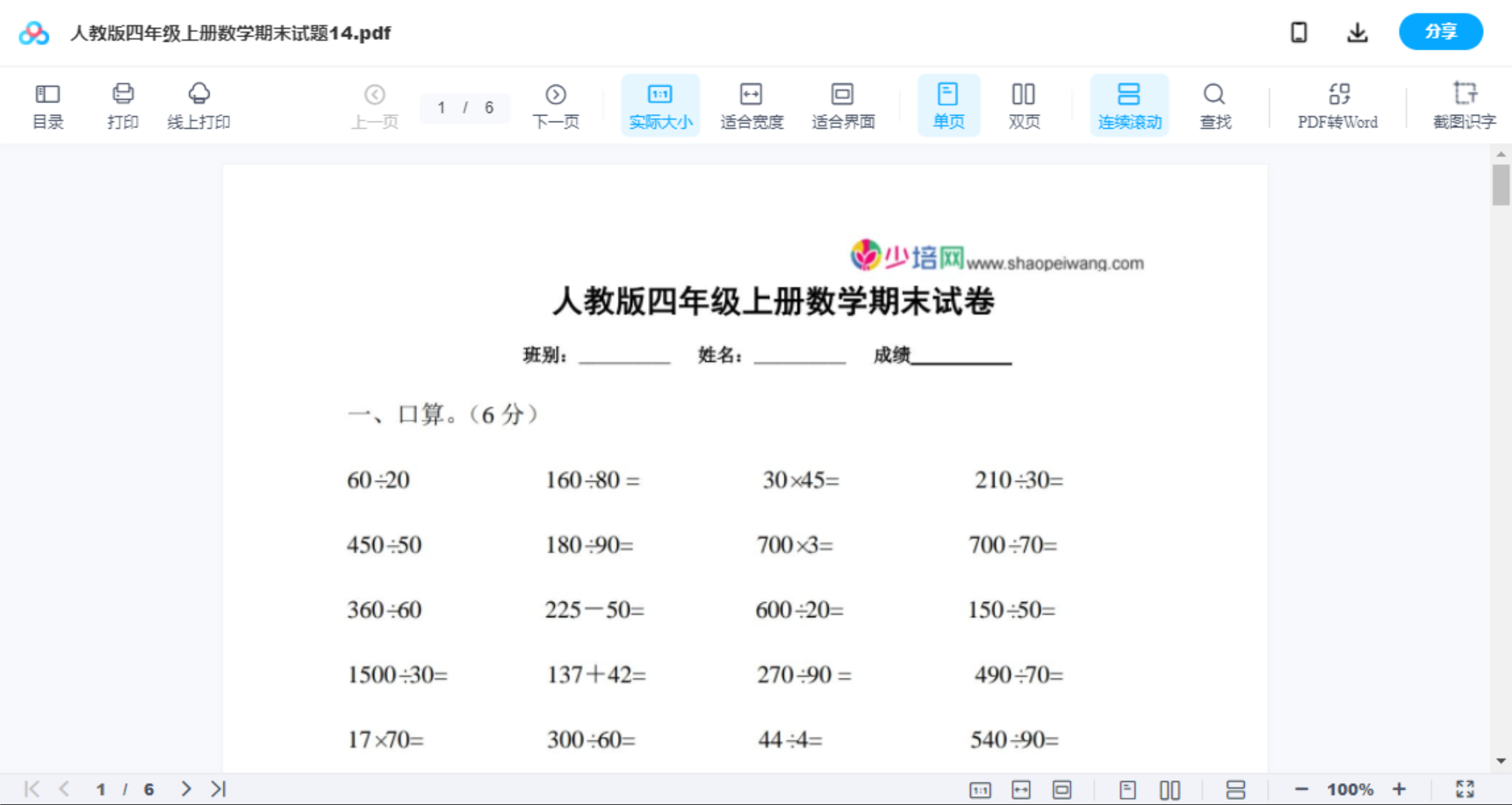Zoom in with the plus control
The width and height of the screenshot is (1512, 805).
pos(1400,788)
